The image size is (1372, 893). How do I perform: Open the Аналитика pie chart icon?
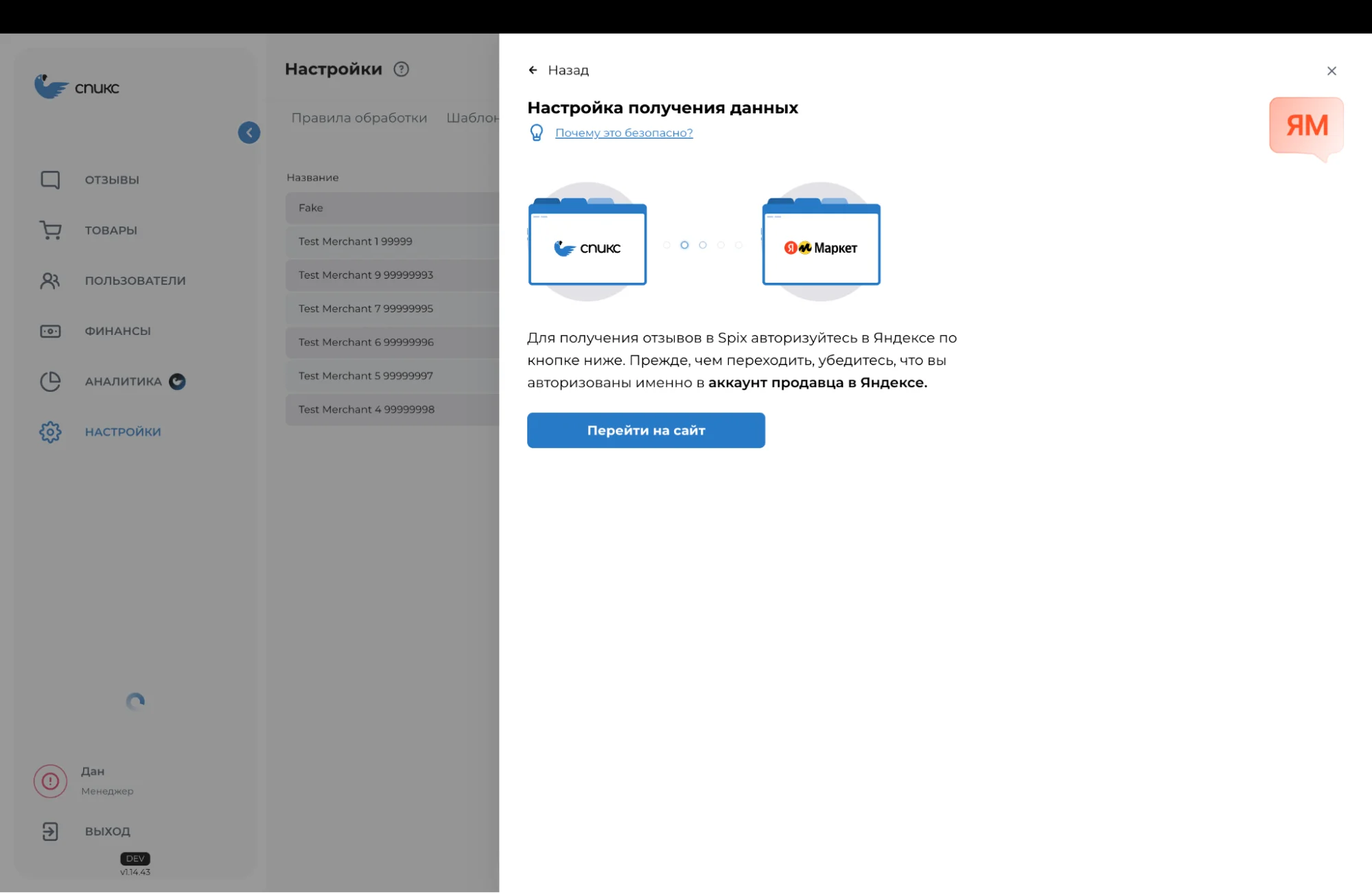pos(50,381)
